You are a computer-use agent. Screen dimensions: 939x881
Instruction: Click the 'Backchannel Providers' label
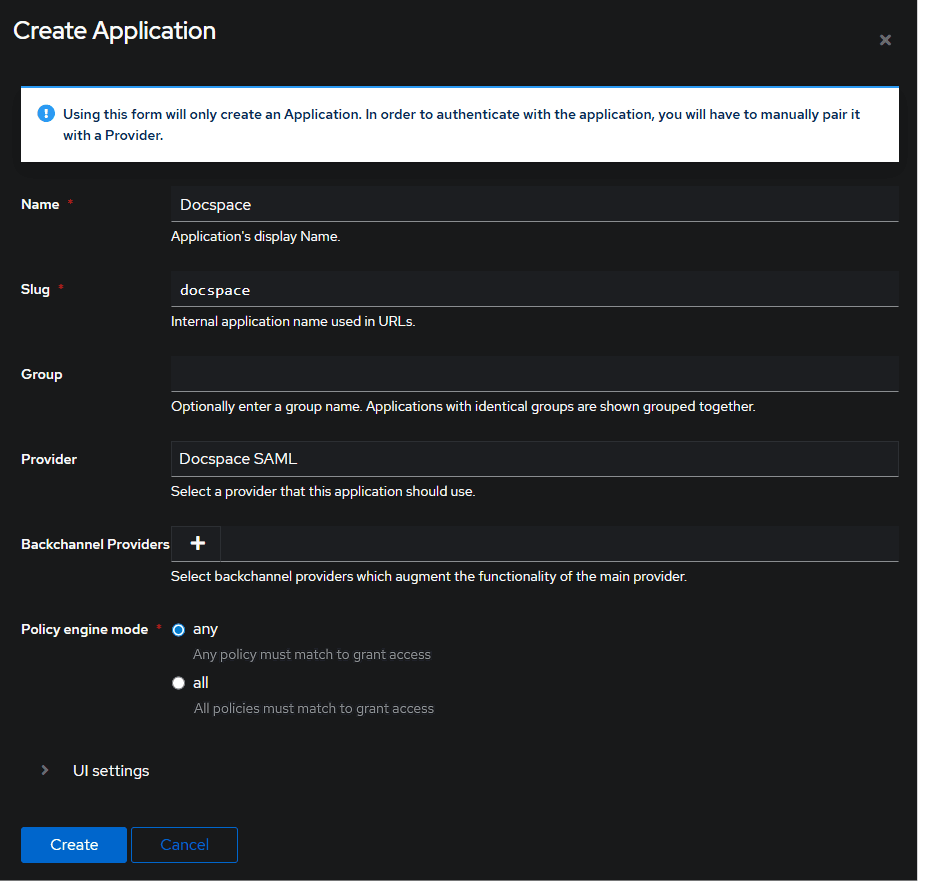pyautogui.click(x=95, y=544)
